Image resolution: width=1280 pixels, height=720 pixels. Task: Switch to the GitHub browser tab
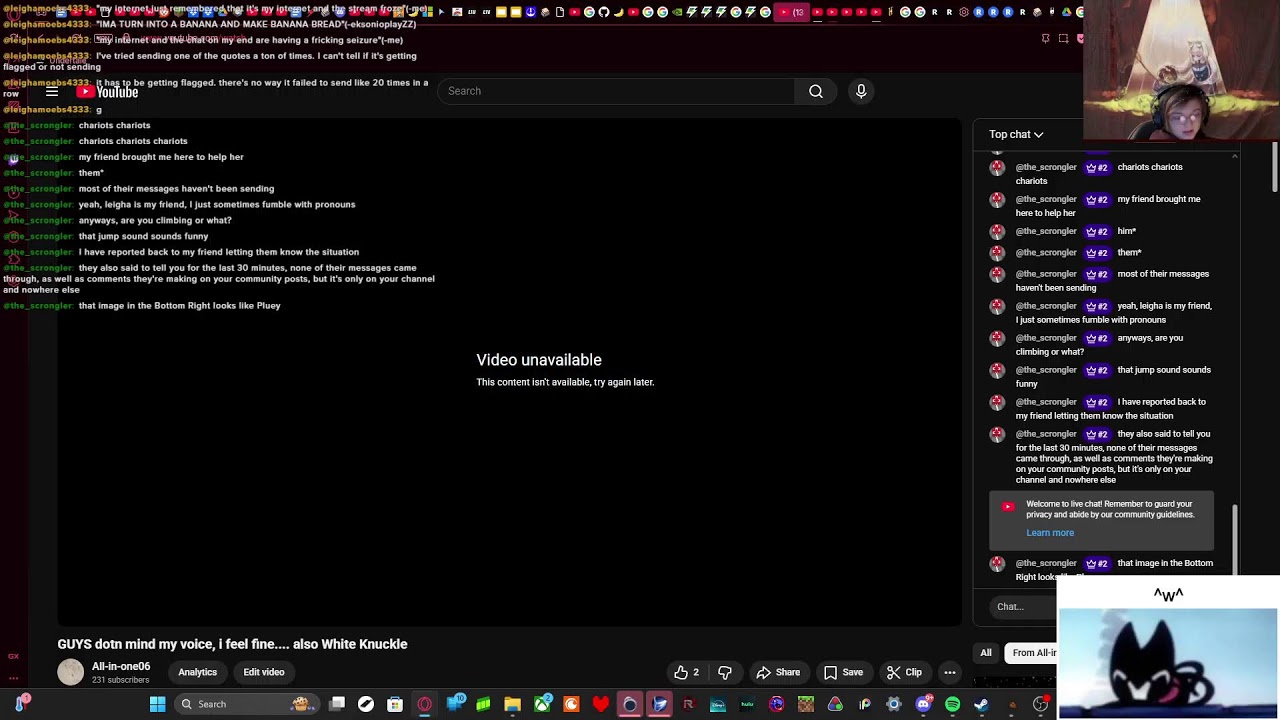[x=604, y=12]
